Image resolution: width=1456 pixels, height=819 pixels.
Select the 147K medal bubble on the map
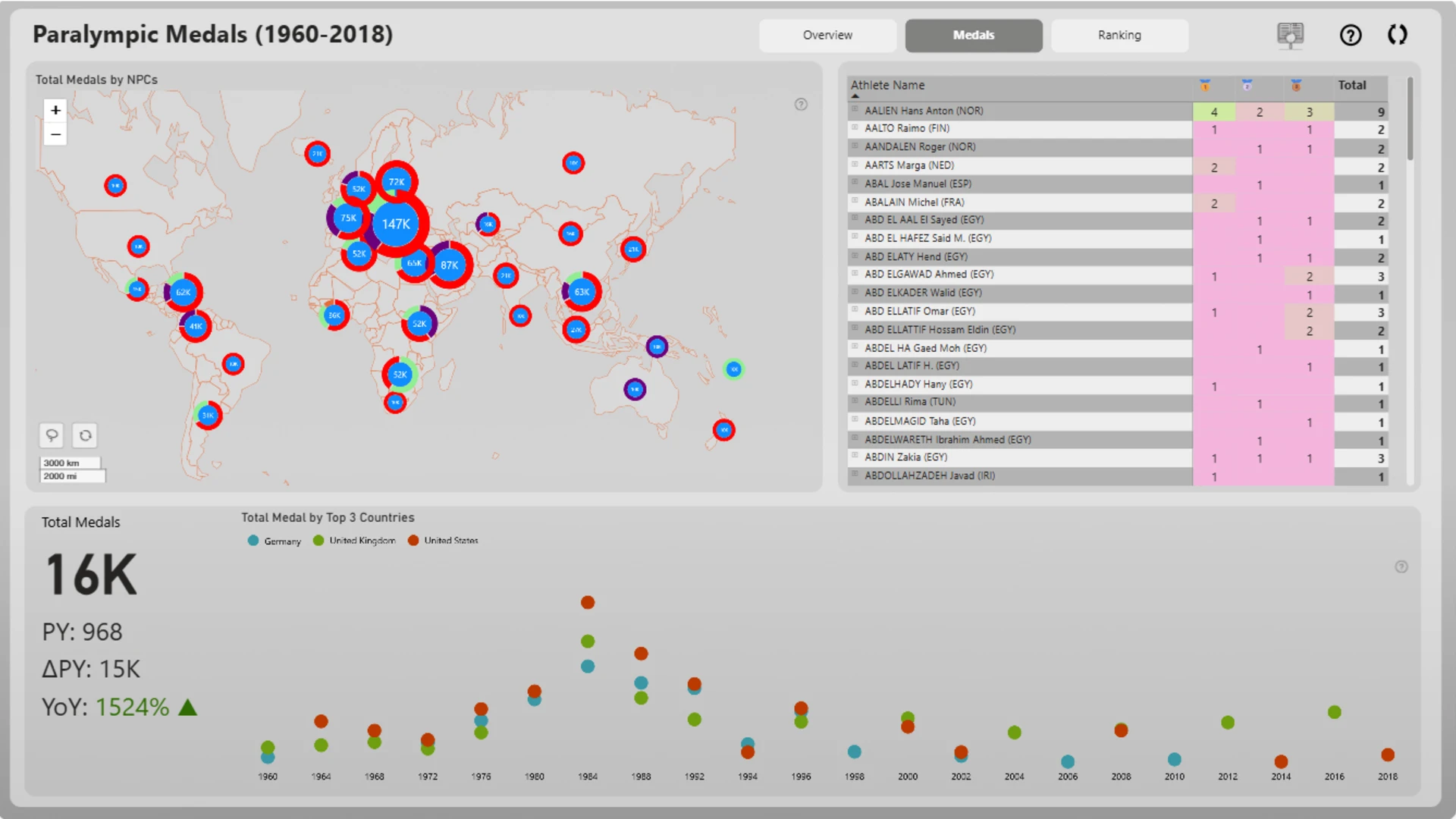[396, 224]
